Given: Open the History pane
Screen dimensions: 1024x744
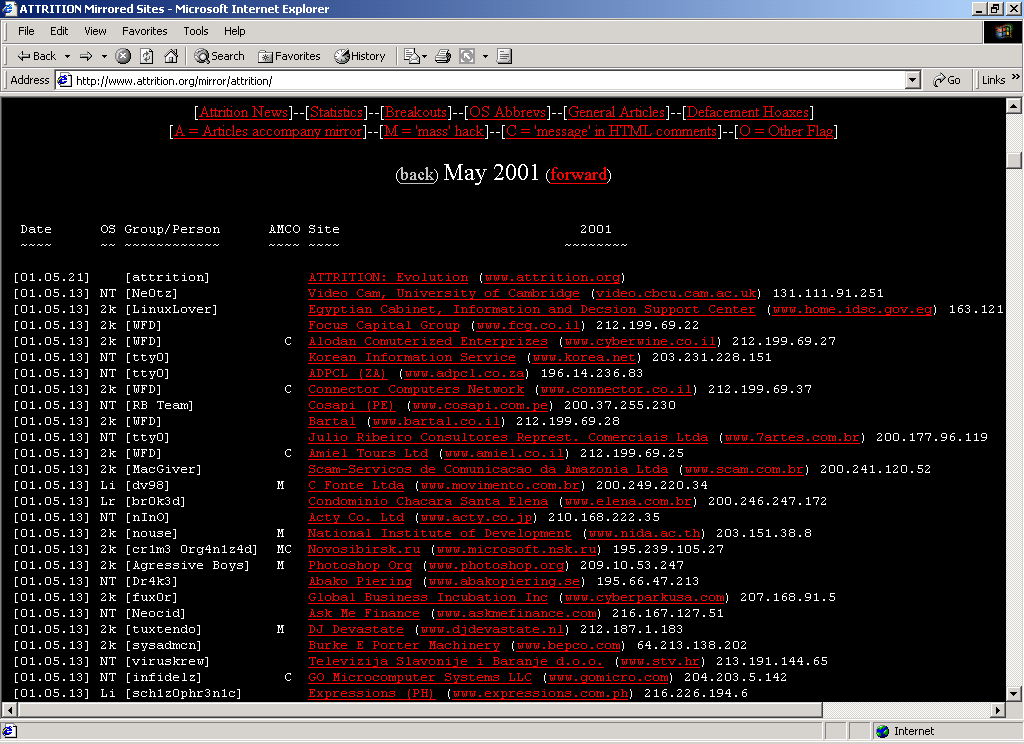Looking at the screenshot, I should click(360, 56).
